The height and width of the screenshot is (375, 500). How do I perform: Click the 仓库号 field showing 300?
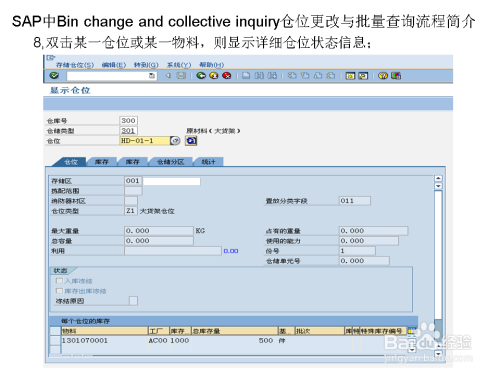click(x=128, y=120)
